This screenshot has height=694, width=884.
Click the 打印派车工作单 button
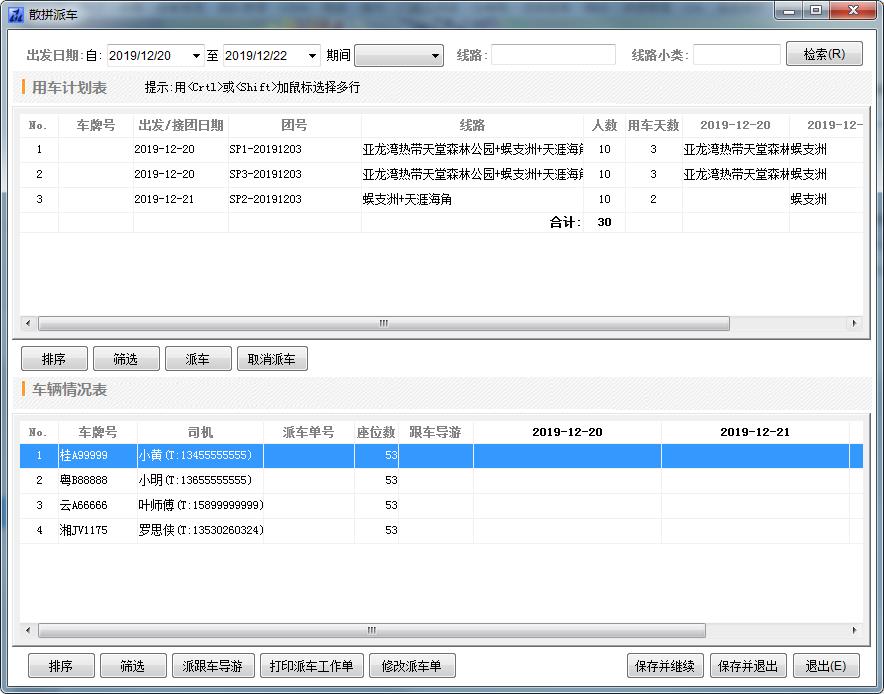coord(312,666)
